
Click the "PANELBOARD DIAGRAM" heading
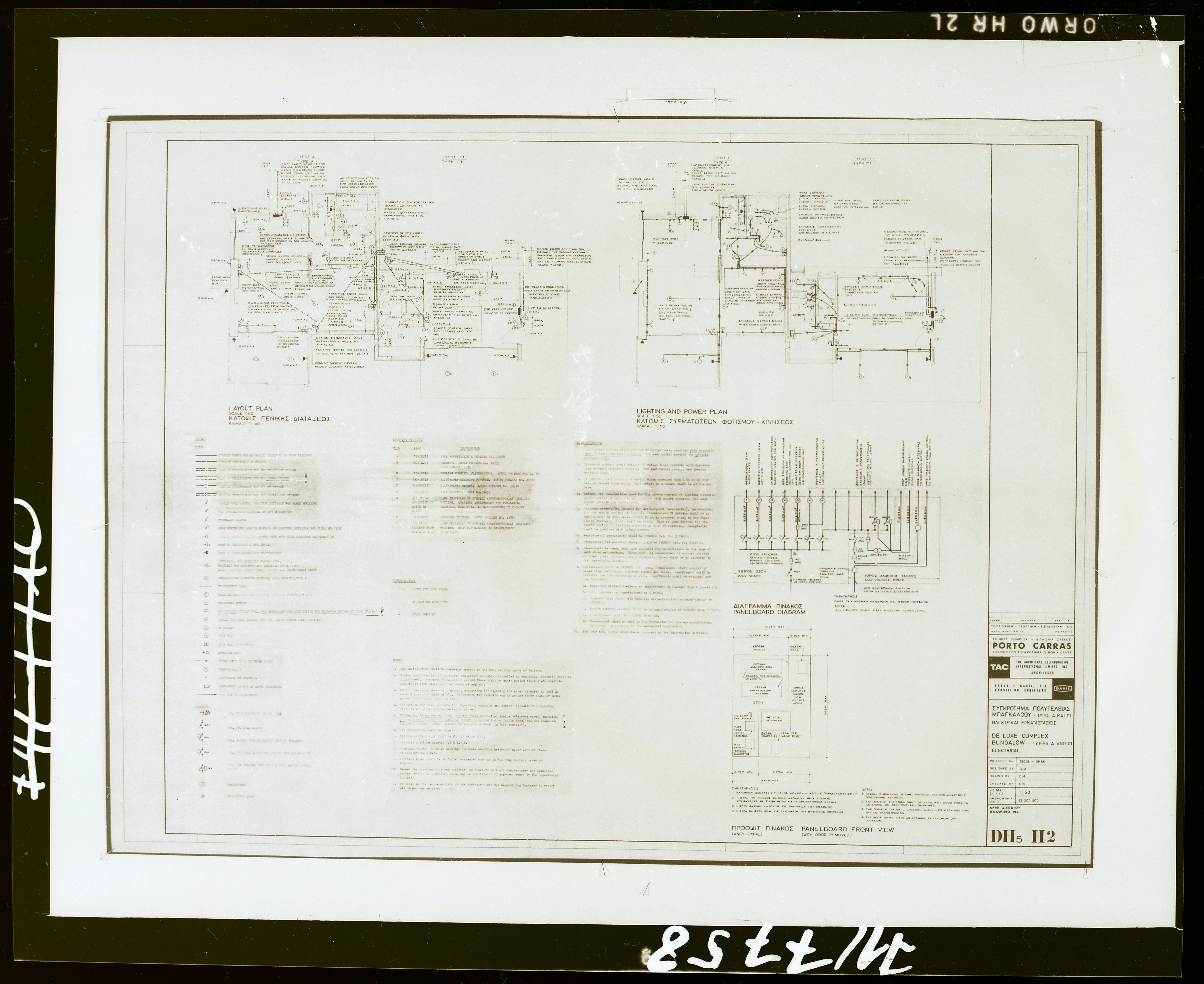click(x=769, y=612)
